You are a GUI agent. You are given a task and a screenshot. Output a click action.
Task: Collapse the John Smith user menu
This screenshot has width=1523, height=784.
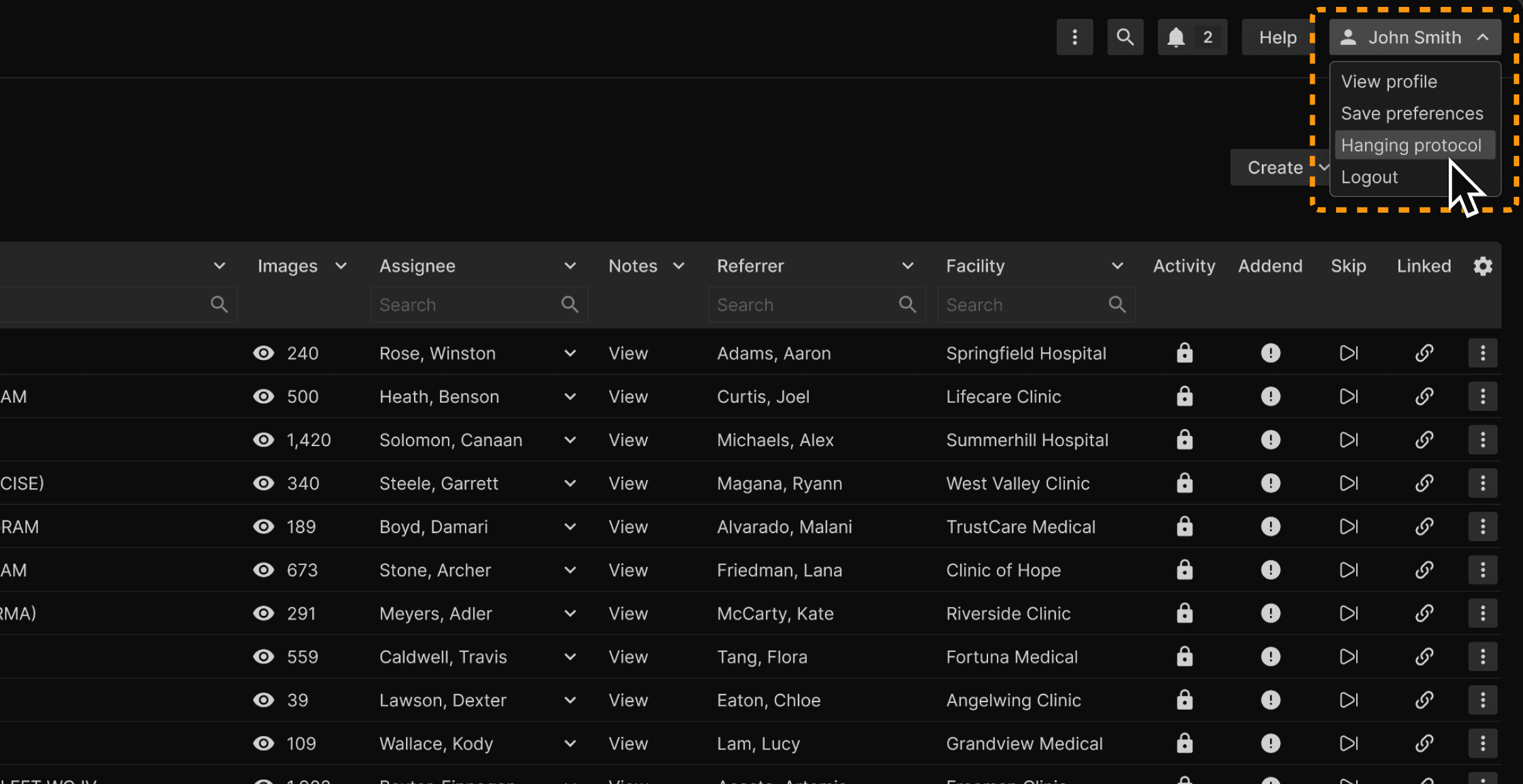point(1414,38)
